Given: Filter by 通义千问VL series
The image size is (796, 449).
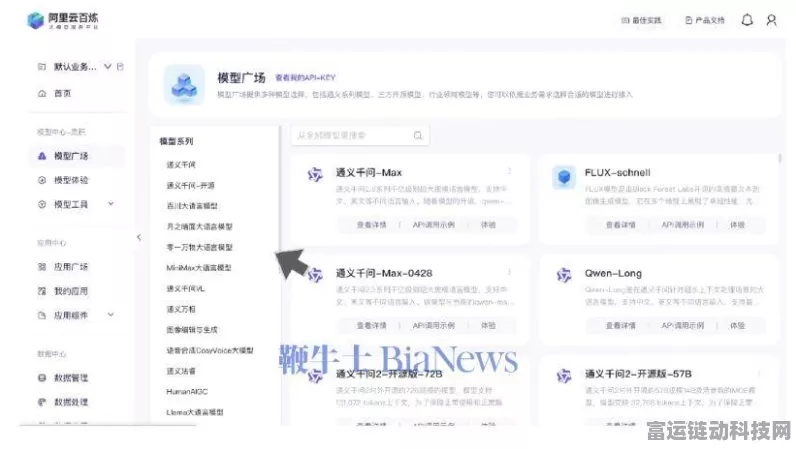Looking at the screenshot, I should click(185, 288).
